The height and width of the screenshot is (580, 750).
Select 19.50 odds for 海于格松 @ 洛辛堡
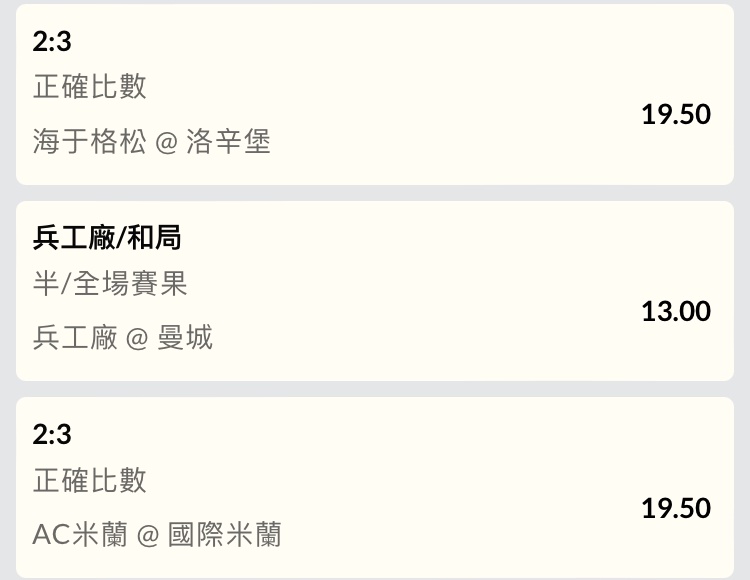(676, 114)
